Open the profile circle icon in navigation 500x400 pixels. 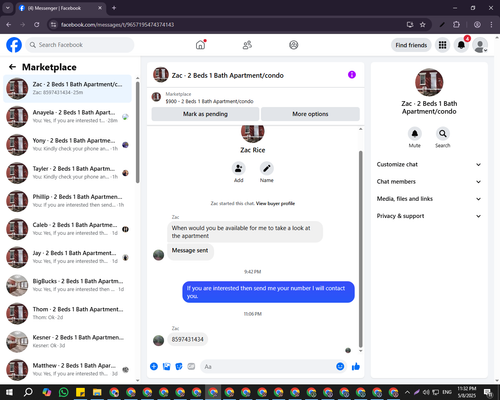click(x=294, y=45)
